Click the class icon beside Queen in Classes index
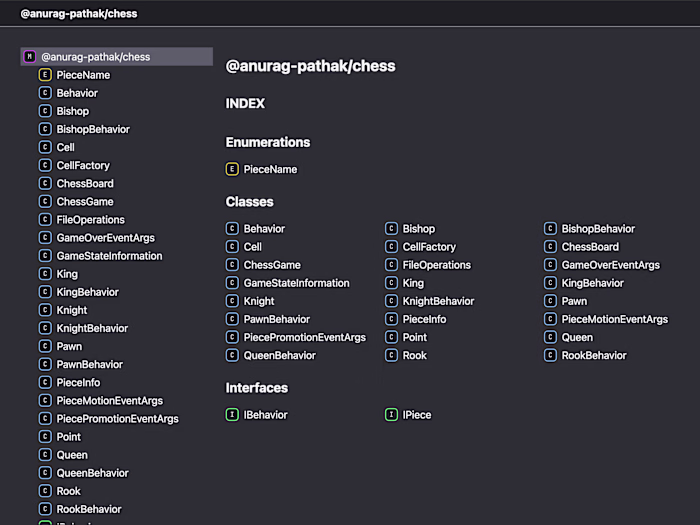Image resolution: width=700 pixels, height=525 pixels. [550, 337]
